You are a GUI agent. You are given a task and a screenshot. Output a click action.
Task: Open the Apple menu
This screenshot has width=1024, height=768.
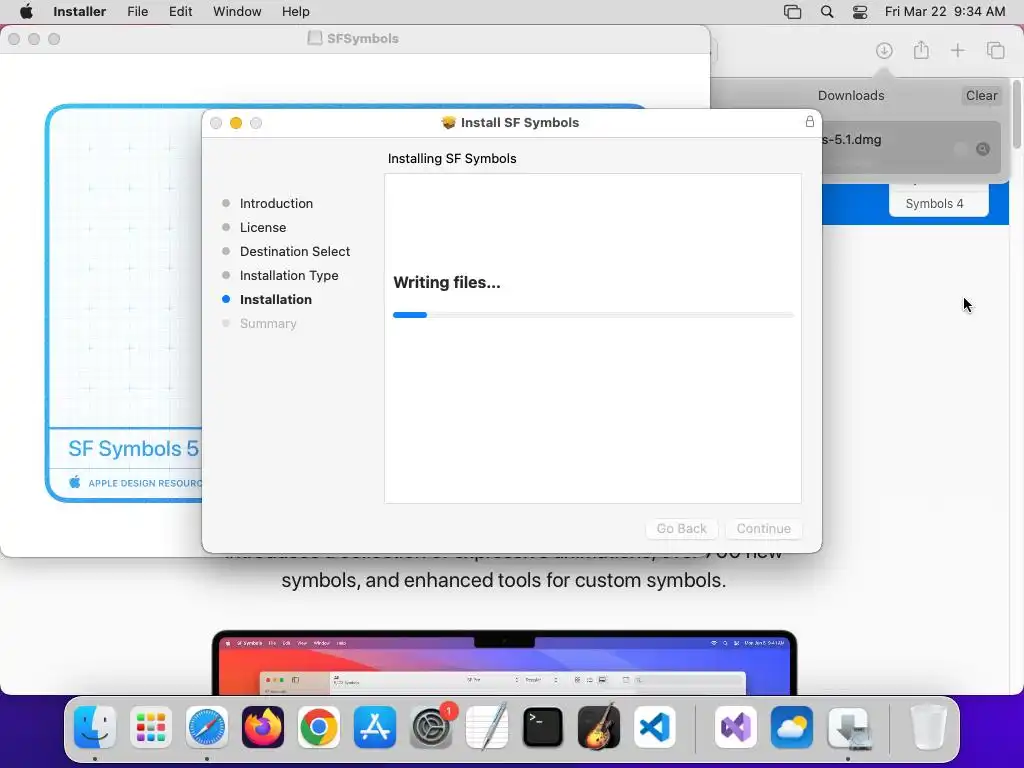click(26, 11)
